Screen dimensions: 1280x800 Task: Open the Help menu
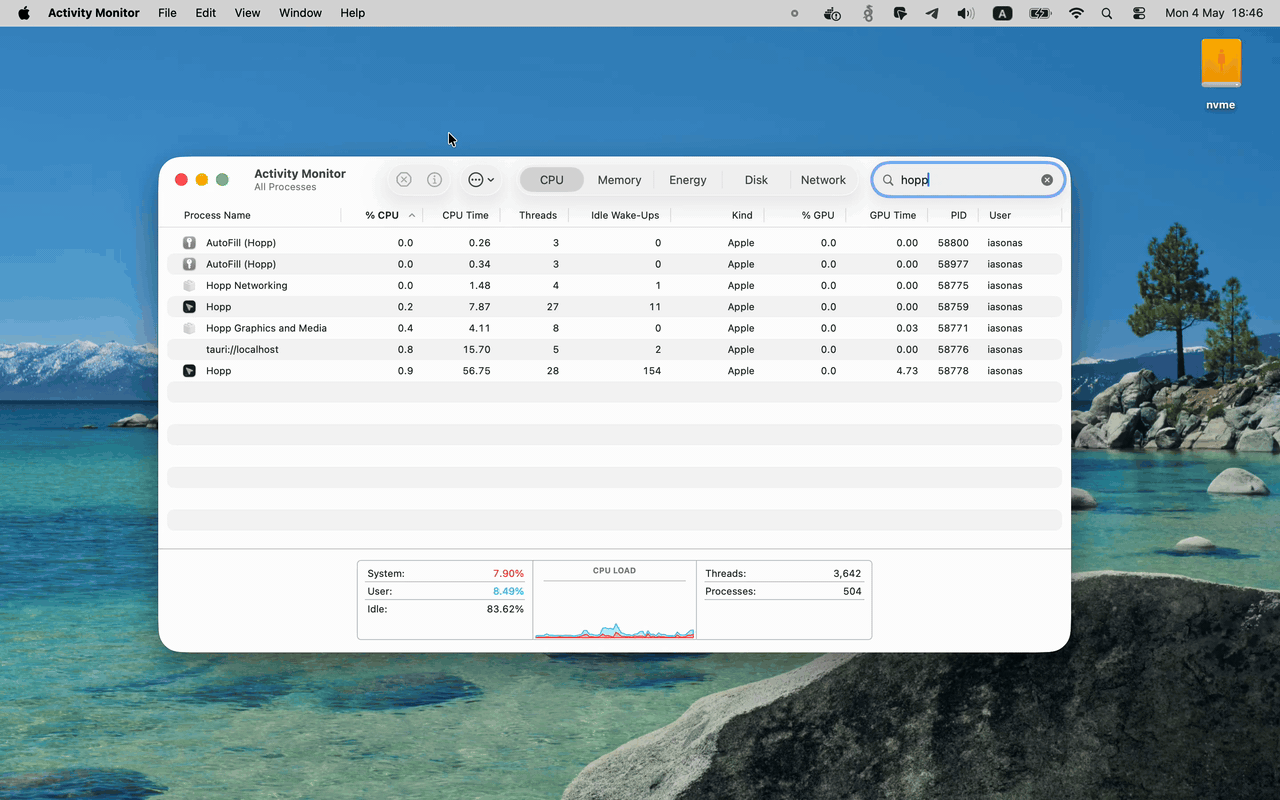[x=352, y=13]
